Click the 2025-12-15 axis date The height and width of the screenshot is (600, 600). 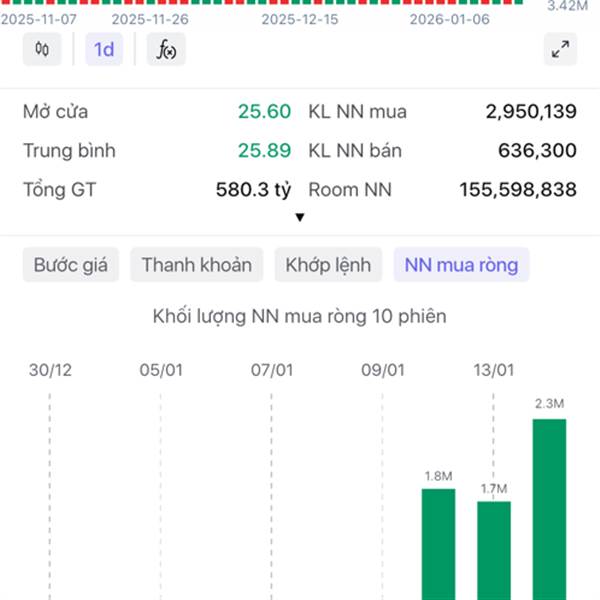(x=300, y=19)
